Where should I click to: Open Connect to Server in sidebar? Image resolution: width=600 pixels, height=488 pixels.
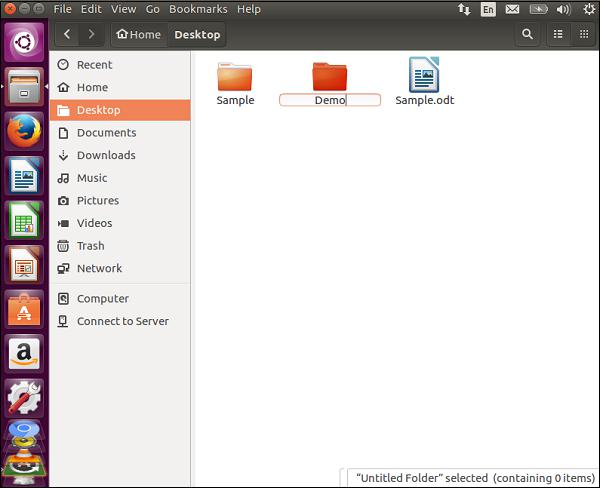(122, 321)
